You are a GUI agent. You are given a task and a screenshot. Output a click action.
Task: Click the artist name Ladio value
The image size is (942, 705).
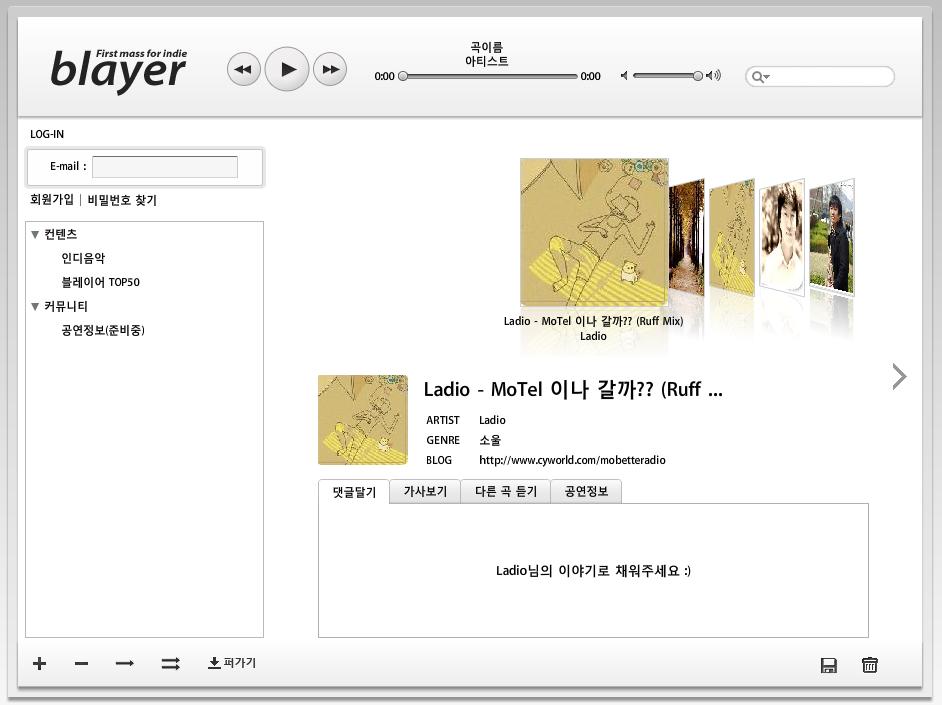point(492,420)
